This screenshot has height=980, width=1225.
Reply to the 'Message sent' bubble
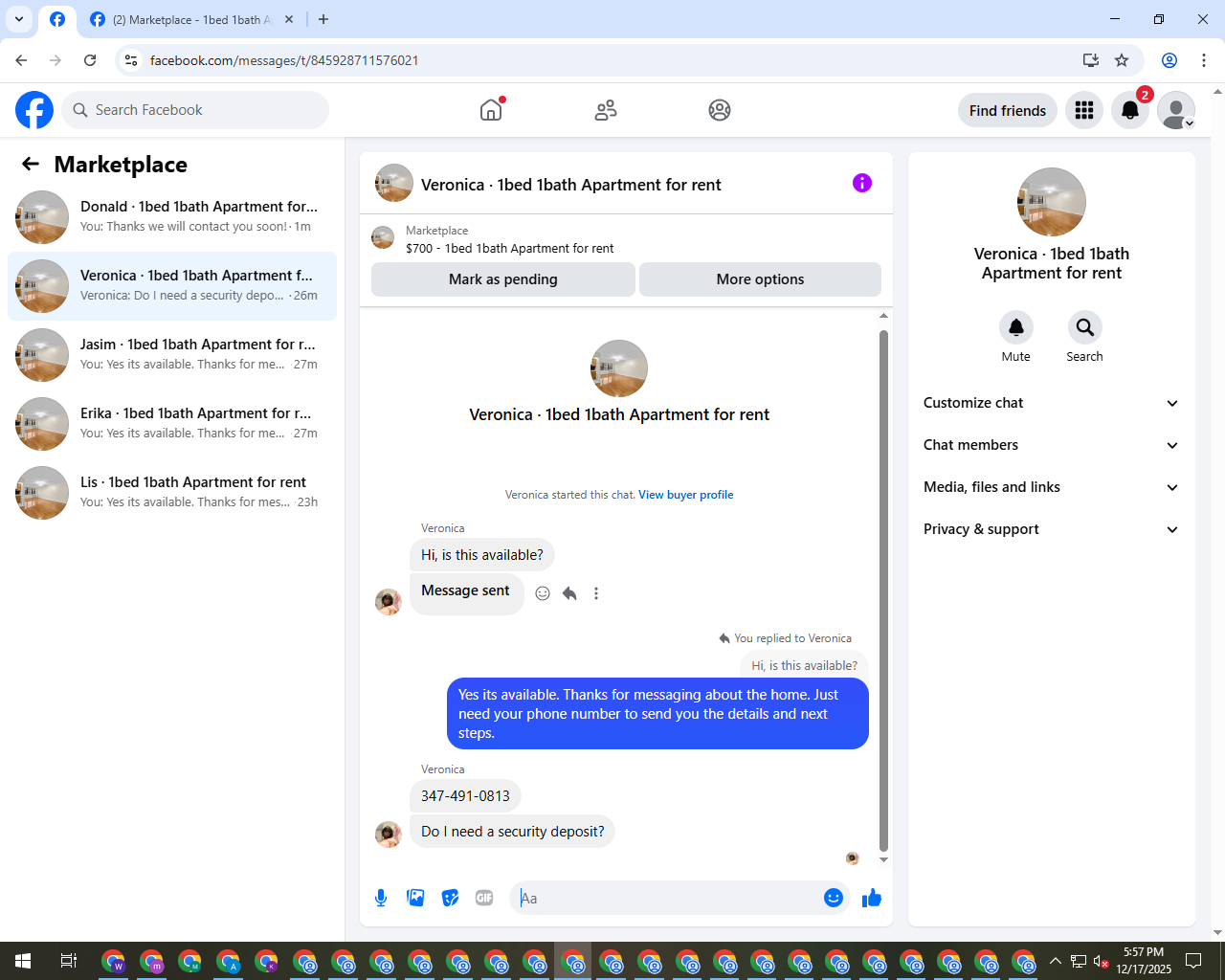(x=569, y=593)
